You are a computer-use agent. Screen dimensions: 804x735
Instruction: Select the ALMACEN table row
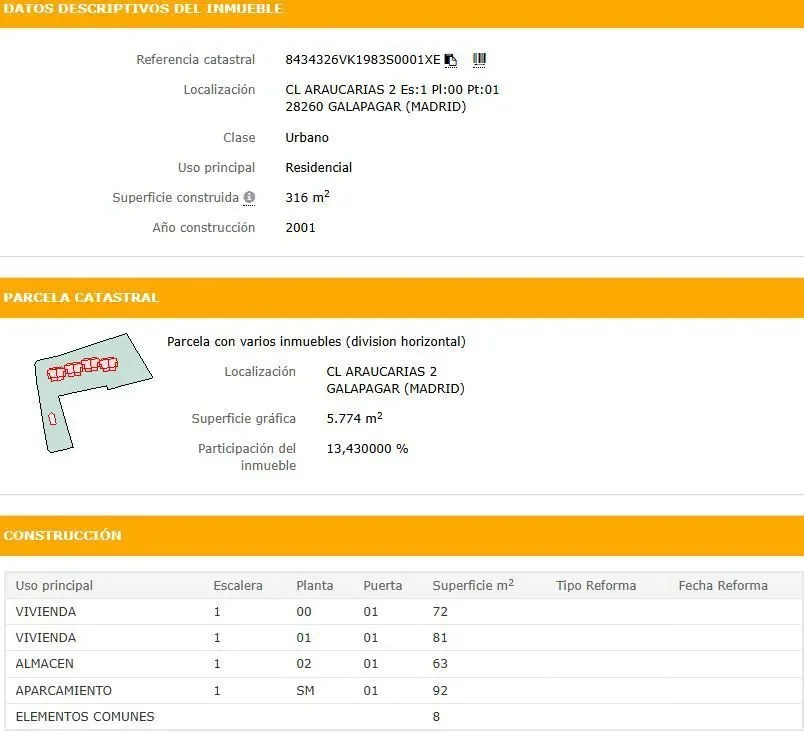[x=402, y=664]
